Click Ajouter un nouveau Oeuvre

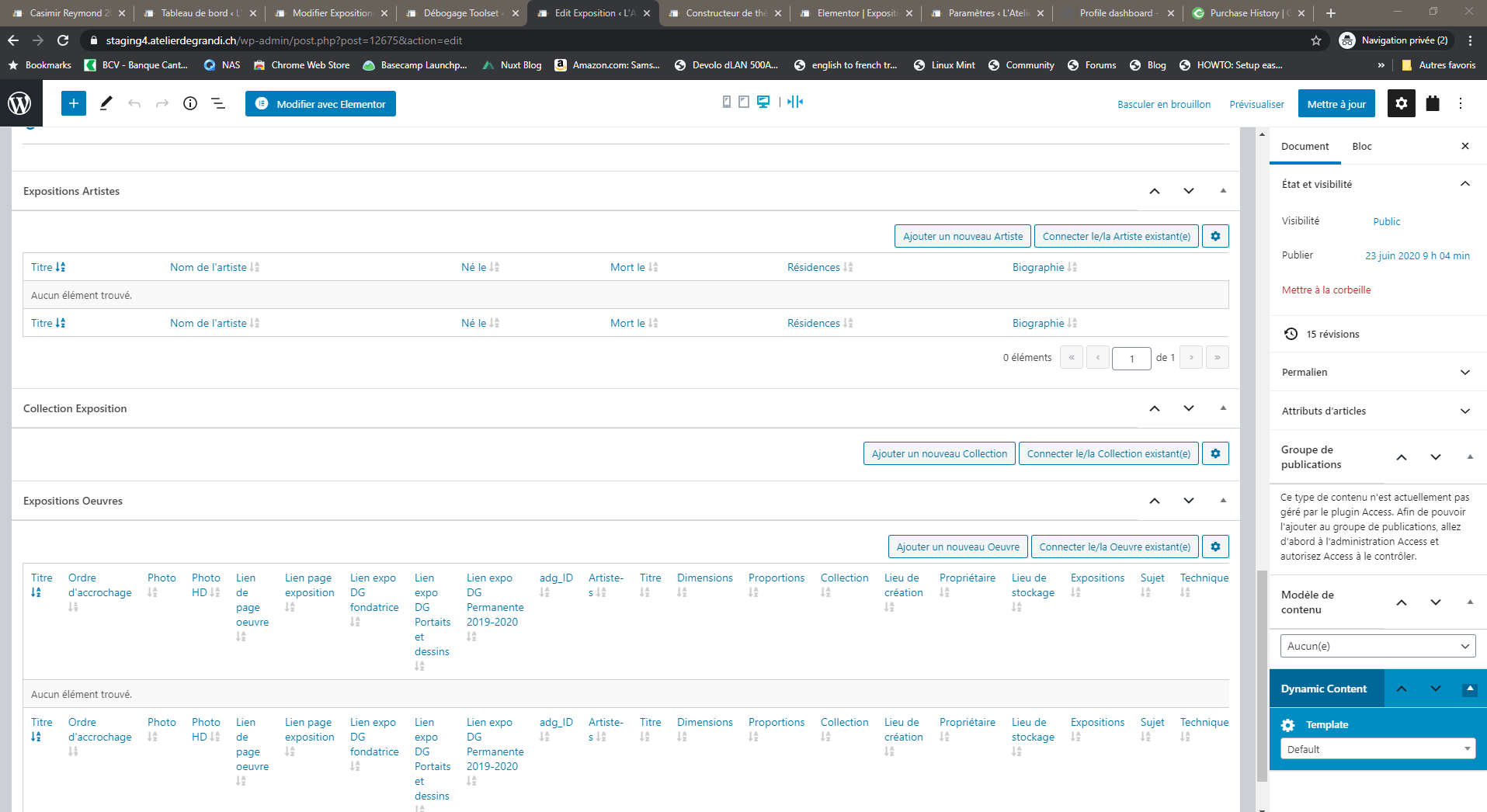click(958, 547)
